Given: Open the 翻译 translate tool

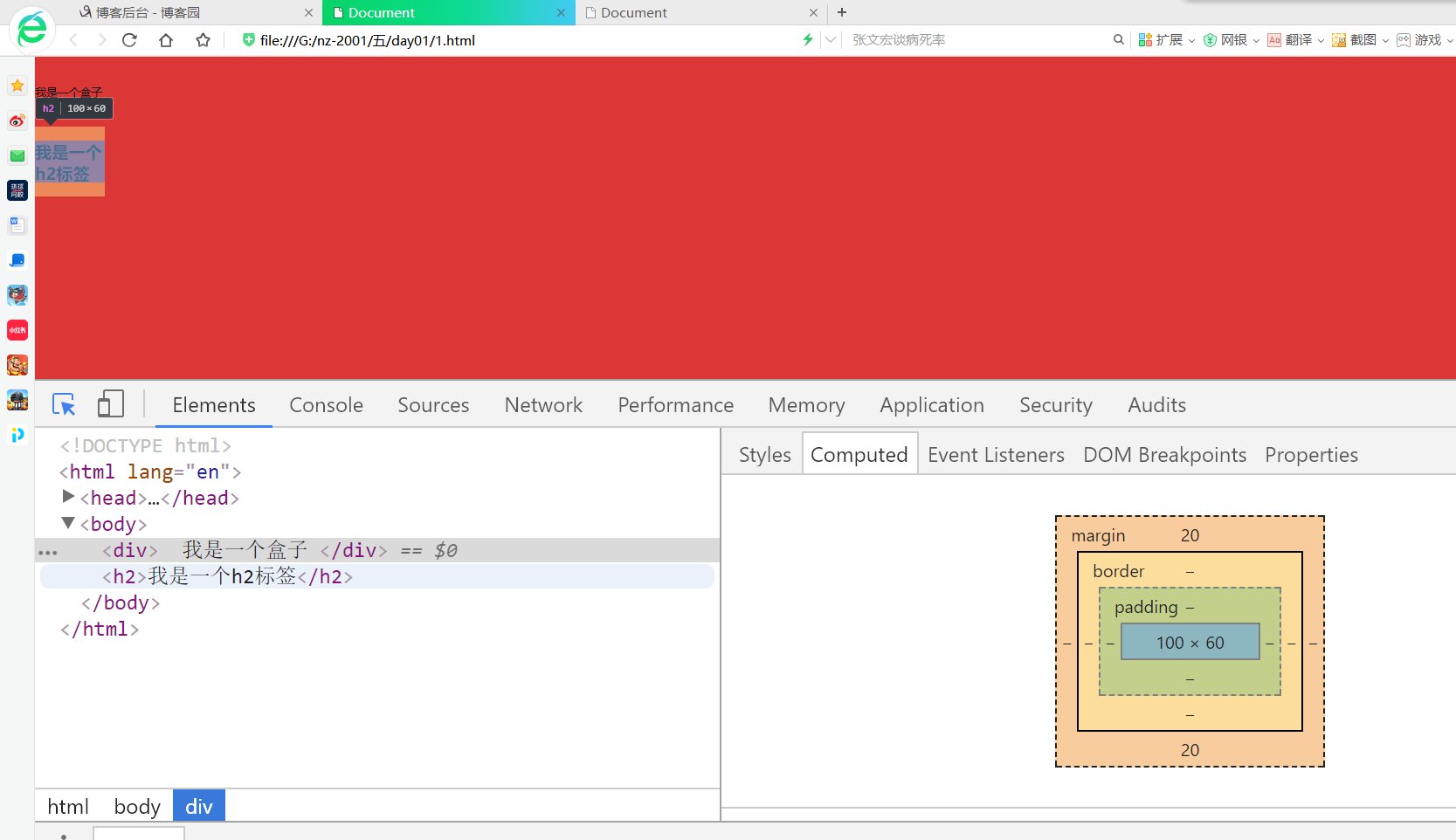Looking at the screenshot, I should [1290, 40].
